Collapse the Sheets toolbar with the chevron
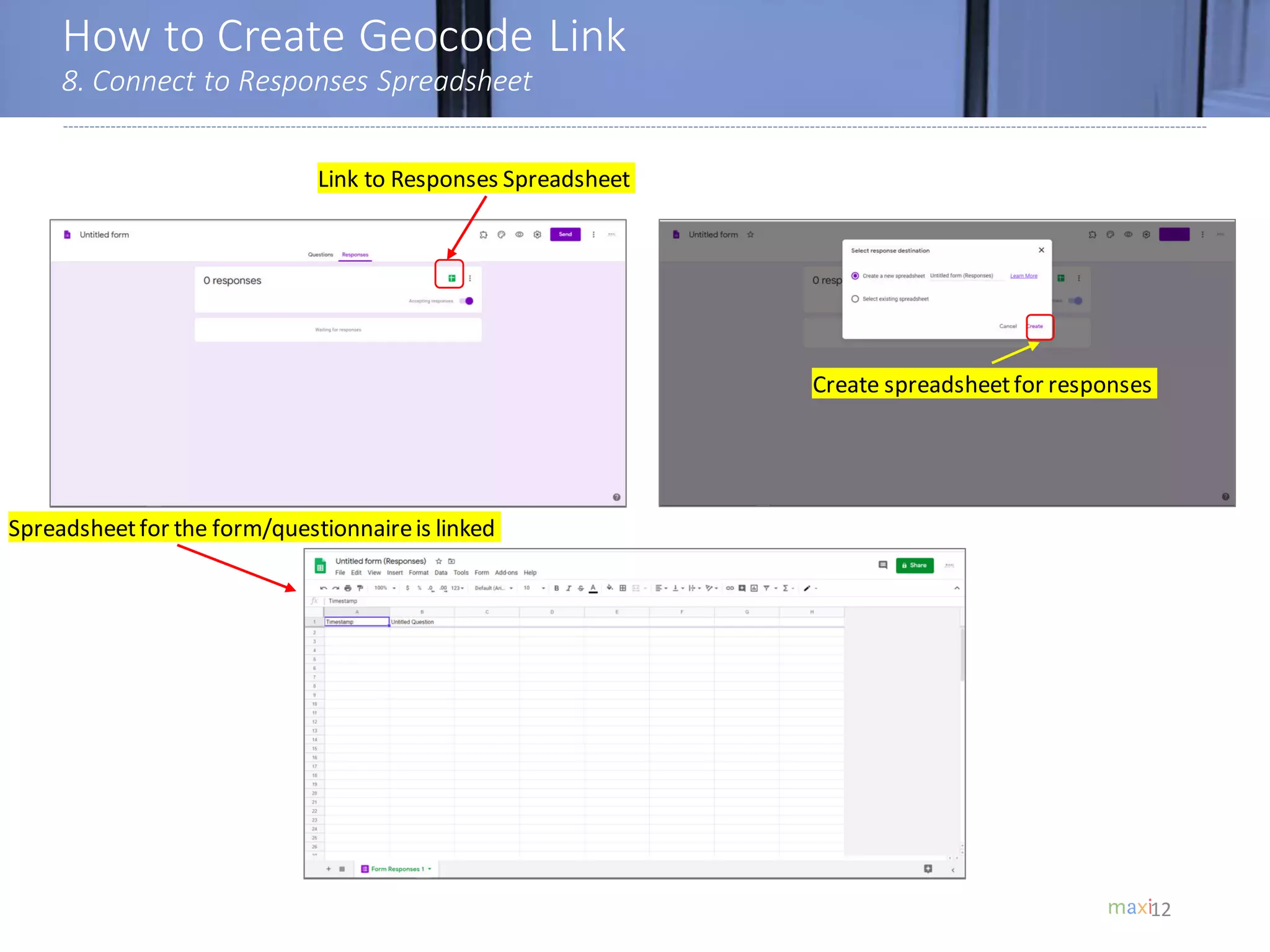The width and height of the screenshot is (1270, 952). (957, 588)
